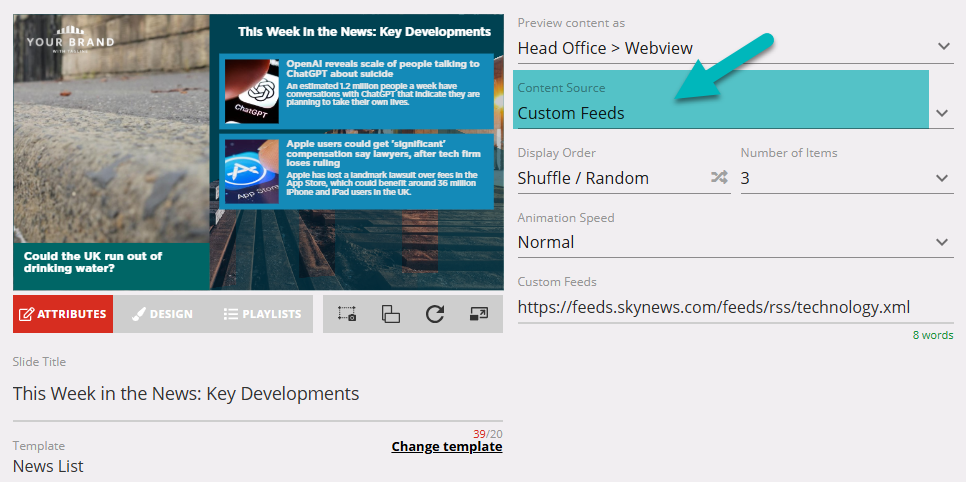Click the pop-out preview window icon
This screenshot has width=966, height=482.
click(x=478, y=314)
